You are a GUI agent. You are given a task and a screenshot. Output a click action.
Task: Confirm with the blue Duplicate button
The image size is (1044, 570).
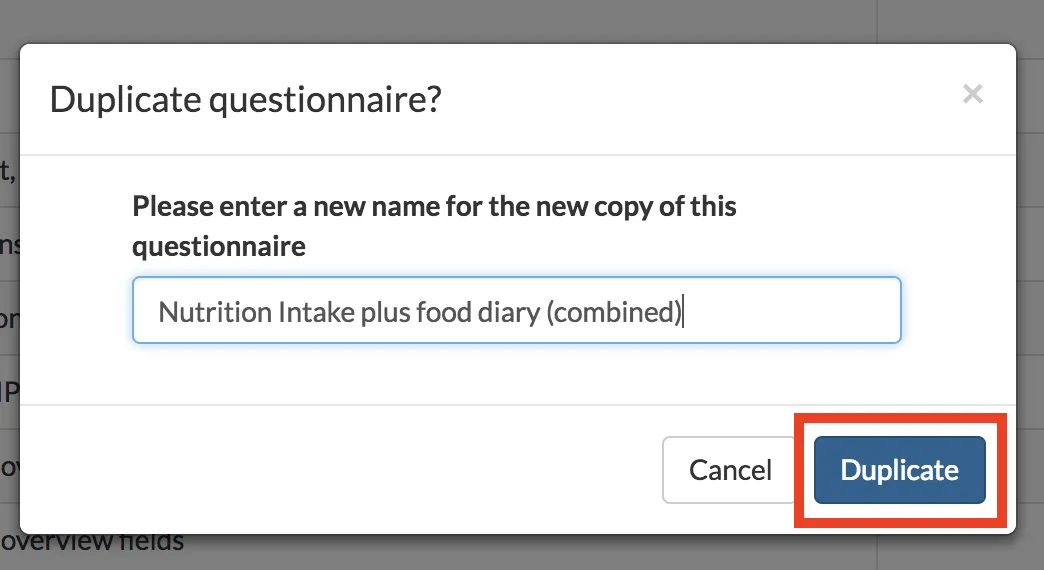point(899,470)
